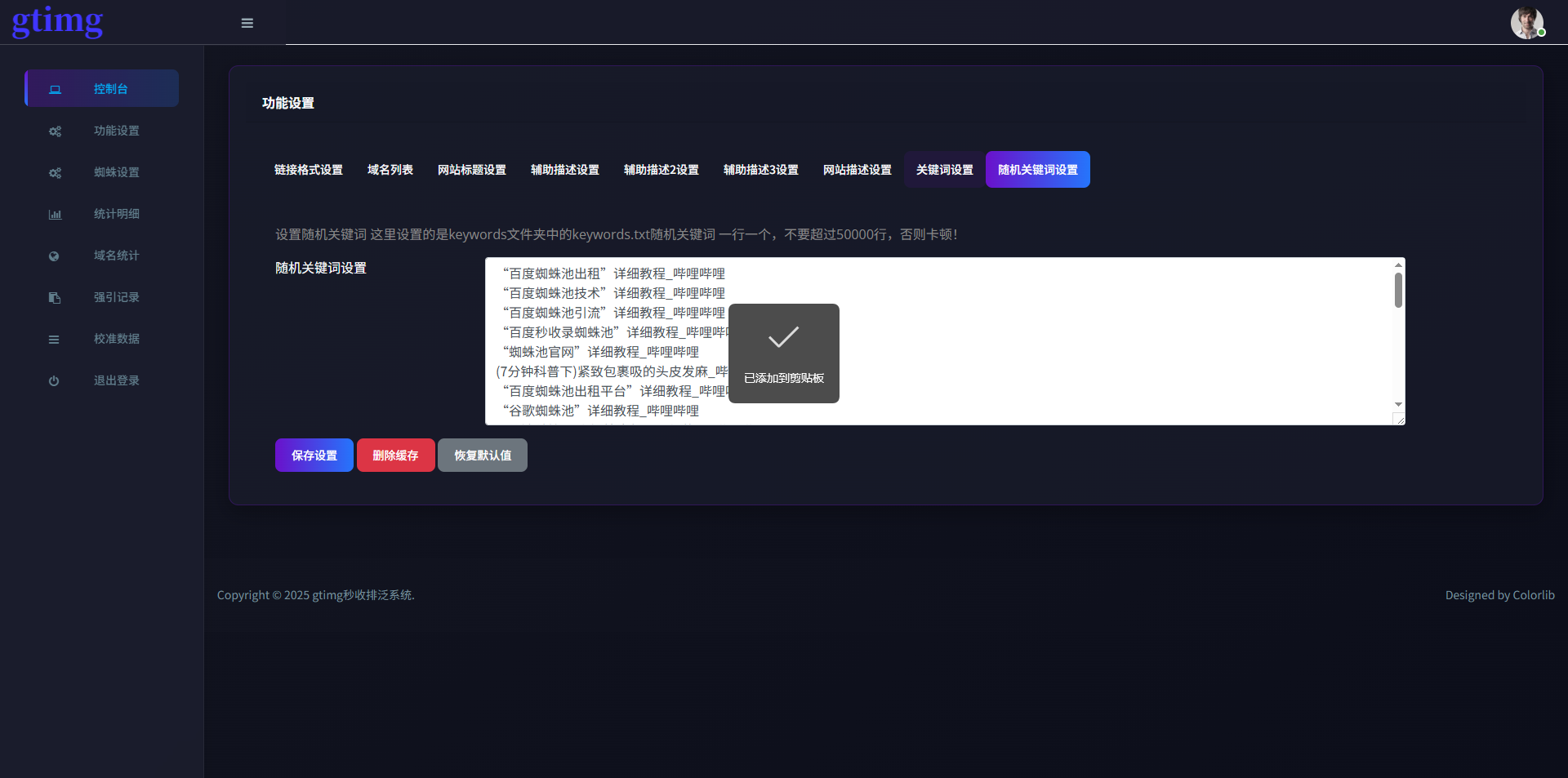Click the line "谷歌蜘蛛池"详细教程
This screenshot has height=778, width=1568.
(600, 411)
